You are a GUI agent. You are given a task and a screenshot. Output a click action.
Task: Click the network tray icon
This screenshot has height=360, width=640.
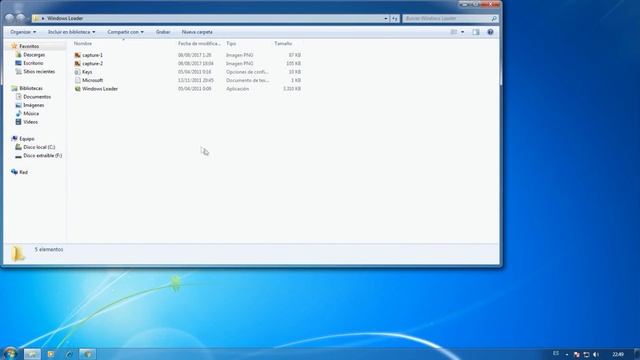[586, 354]
